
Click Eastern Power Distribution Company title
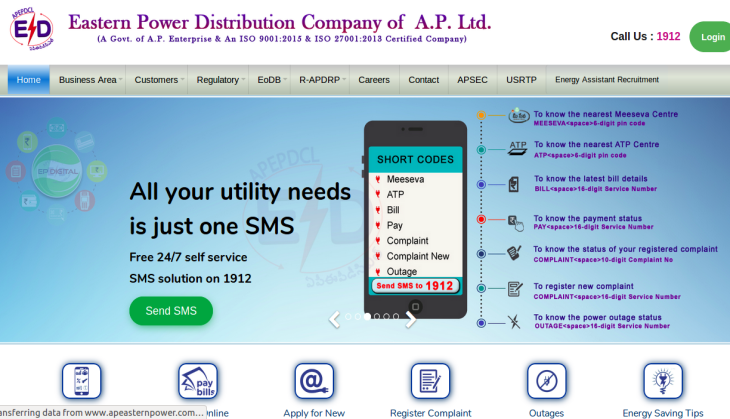pos(279,22)
